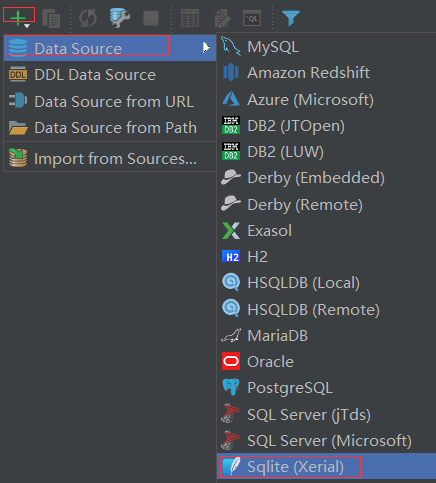Click the green Exasol X icon

231,231
